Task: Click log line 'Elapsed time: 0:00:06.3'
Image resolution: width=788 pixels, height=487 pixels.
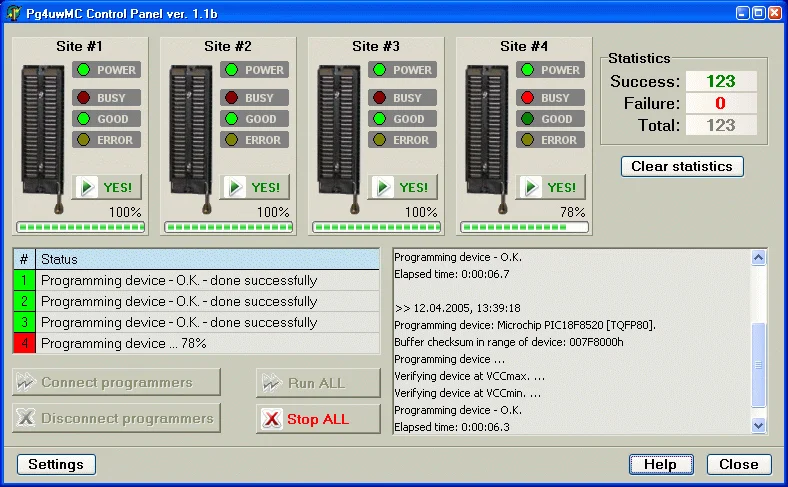Action: pos(452,427)
